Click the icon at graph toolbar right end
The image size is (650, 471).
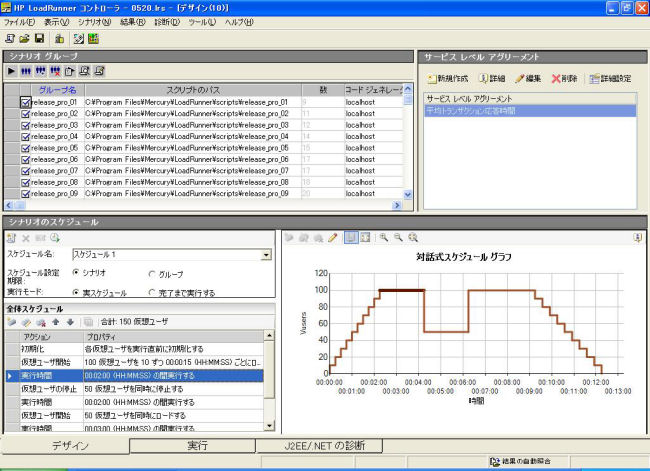coord(638,238)
